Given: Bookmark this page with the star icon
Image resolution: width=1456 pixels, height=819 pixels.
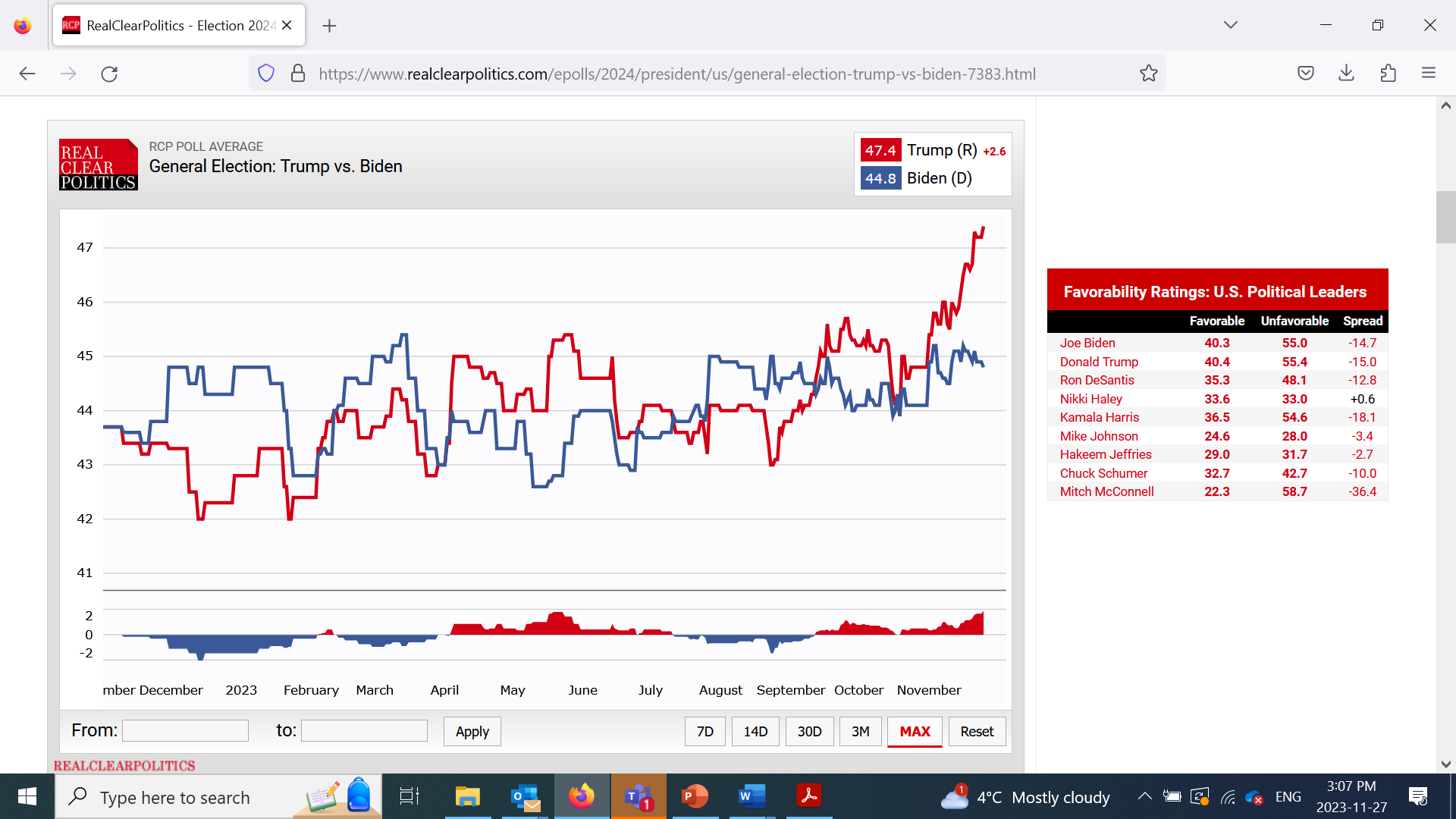Looking at the screenshot, I should (1148, 74).
